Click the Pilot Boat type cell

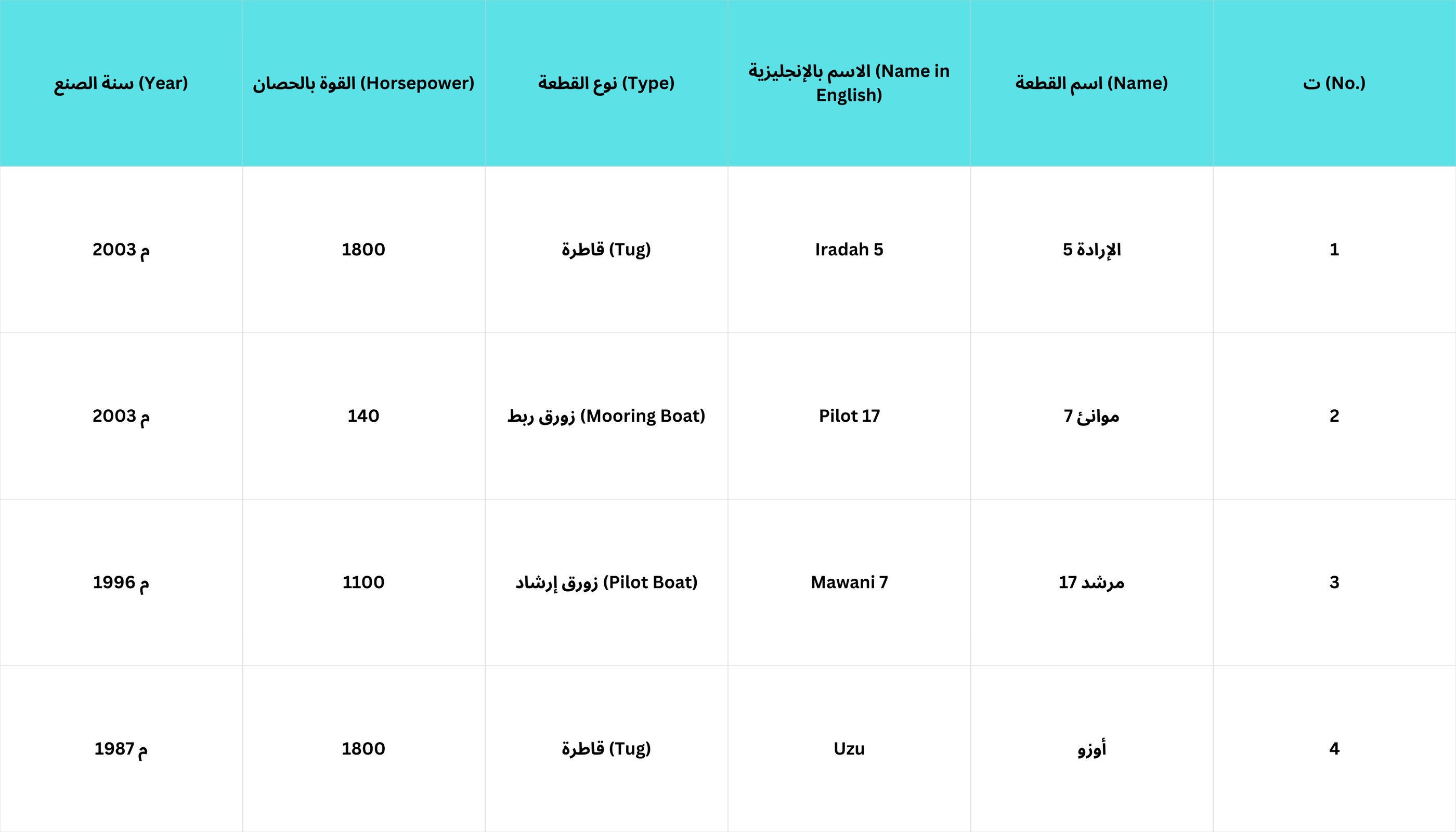coord(606,582)
